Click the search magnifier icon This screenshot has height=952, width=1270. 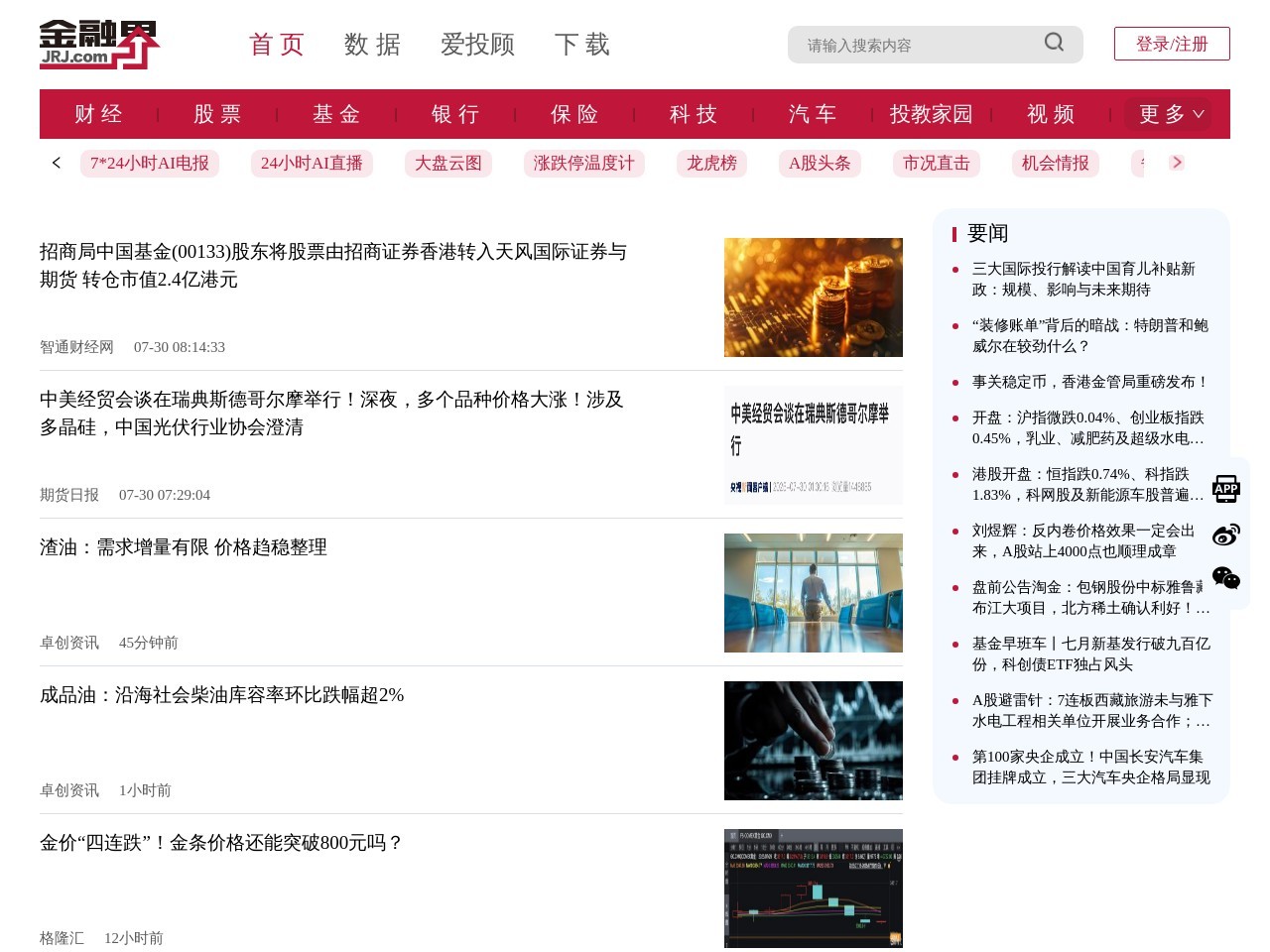click(x=1053, y=44)
